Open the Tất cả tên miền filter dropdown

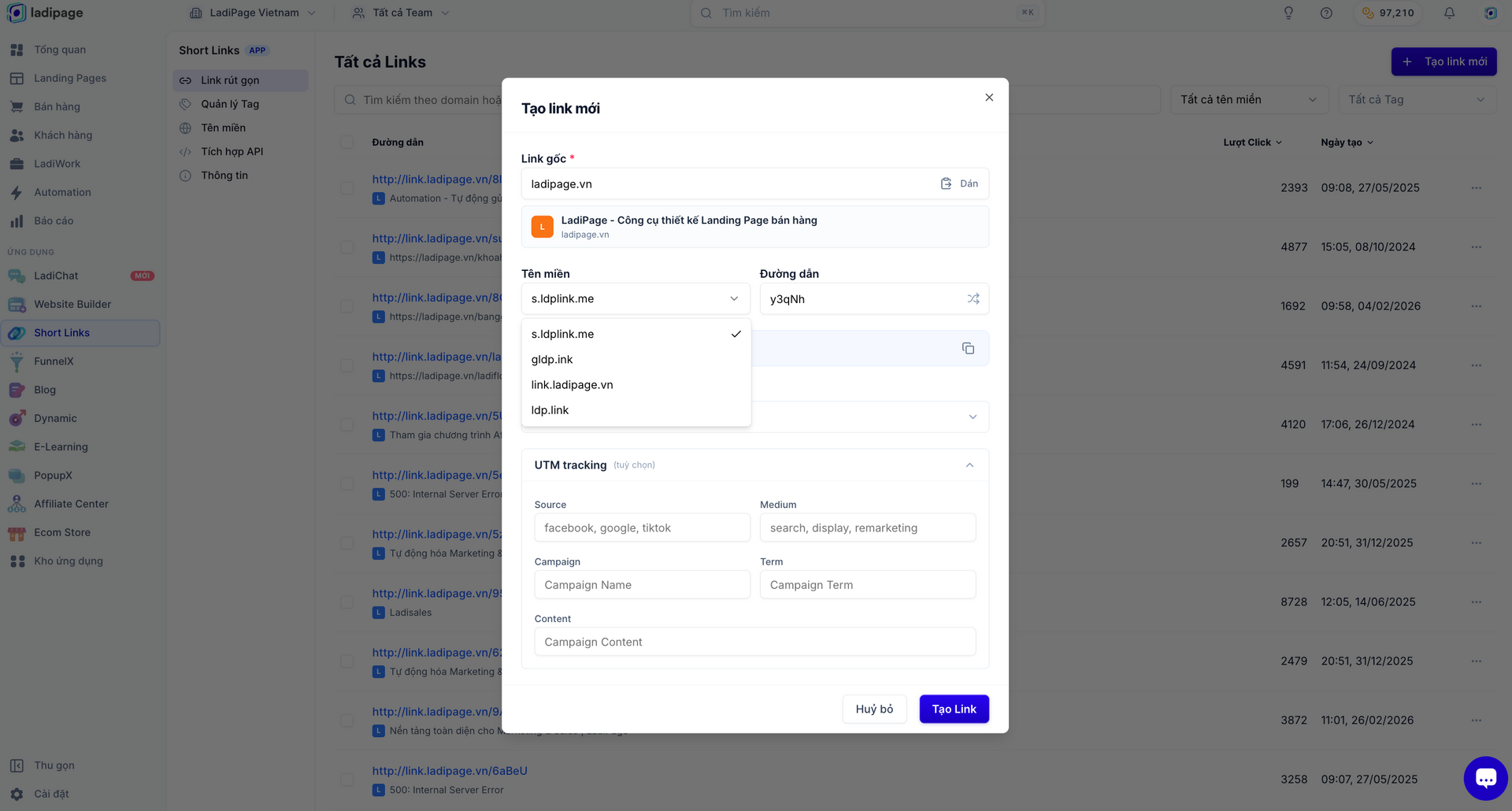[1249, 99]
